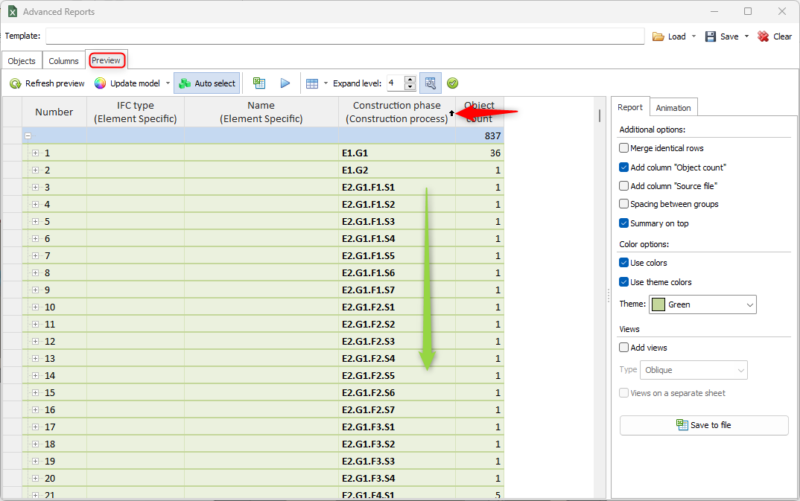
Task: Click the Save button label
Action: point(729,37)
